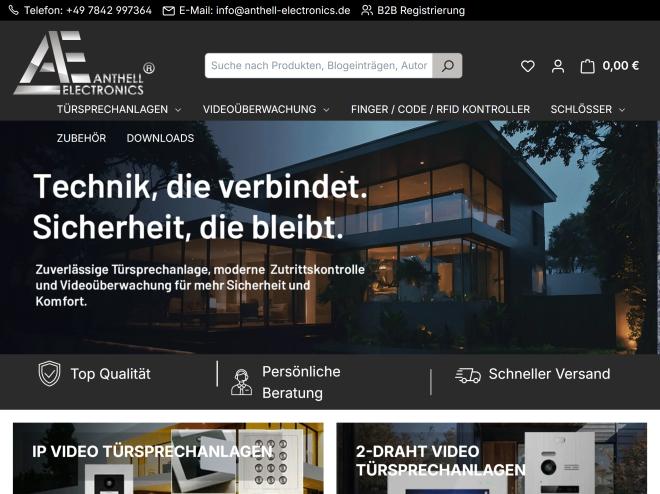Click the phone icon in top bar
Viewport: 660px width, 494px height.
pos(13,10)
